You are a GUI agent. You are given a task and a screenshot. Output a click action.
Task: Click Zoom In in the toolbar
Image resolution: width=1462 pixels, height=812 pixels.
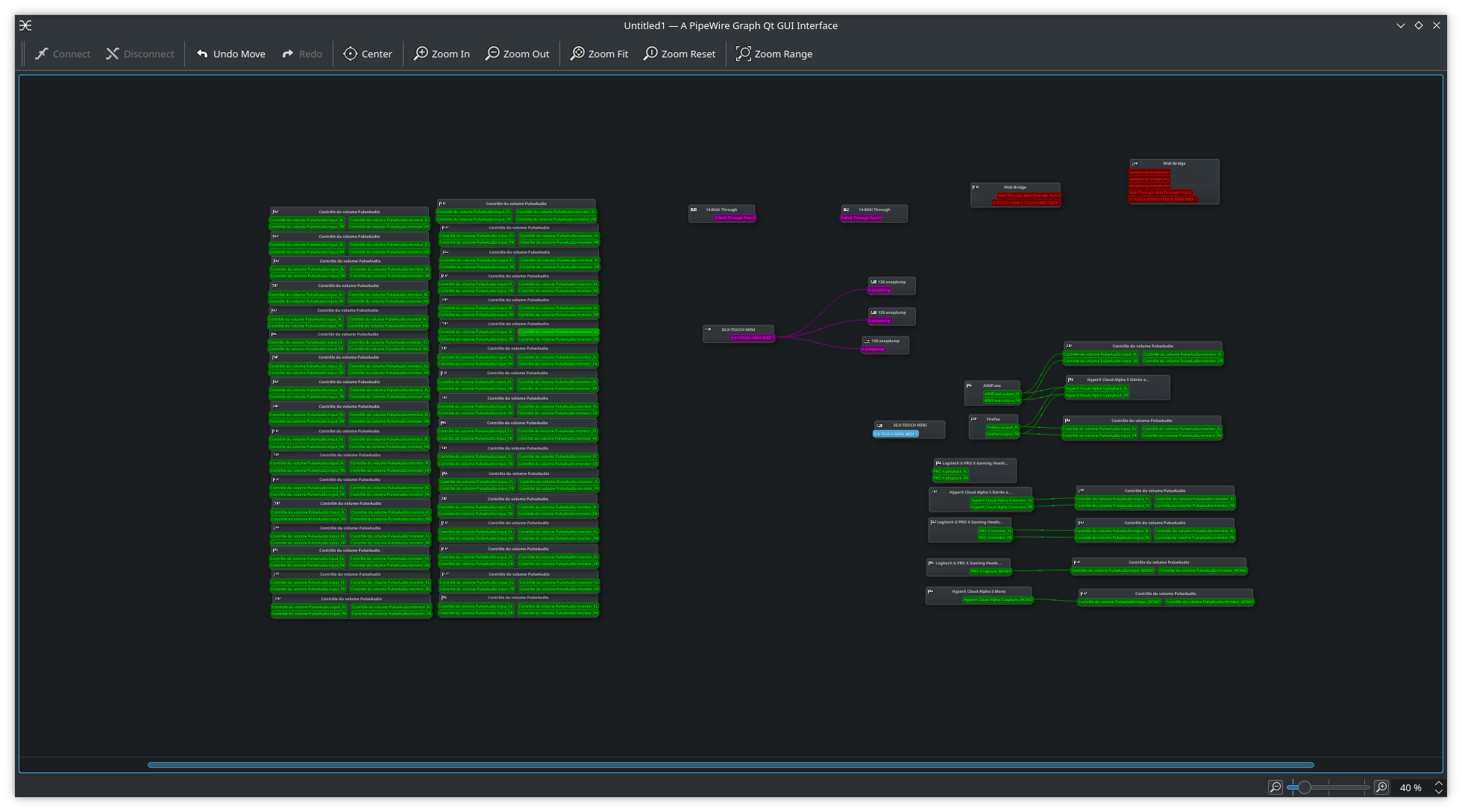coord(442,54)
